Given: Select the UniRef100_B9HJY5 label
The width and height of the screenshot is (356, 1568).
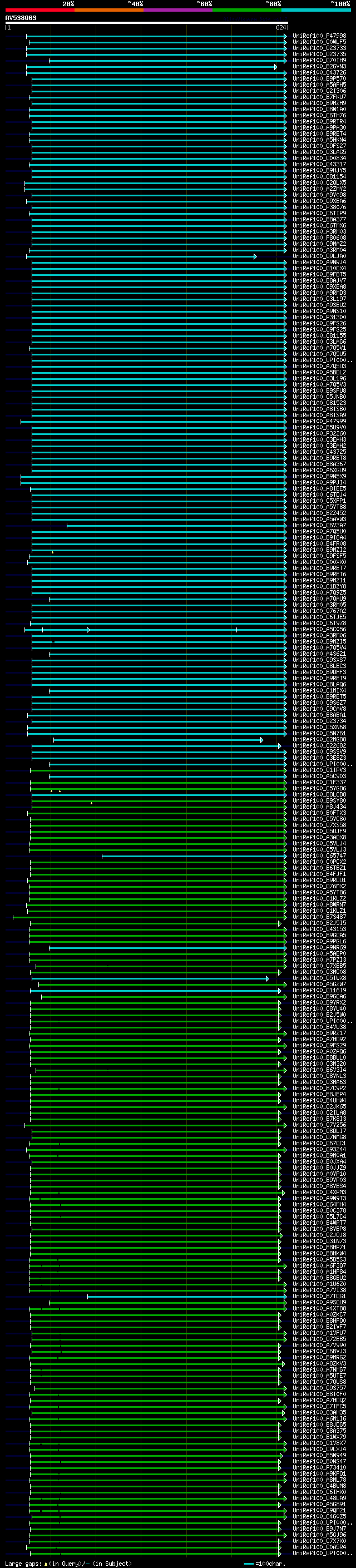Looking at the screenshot, I should [x=319, y=170].
